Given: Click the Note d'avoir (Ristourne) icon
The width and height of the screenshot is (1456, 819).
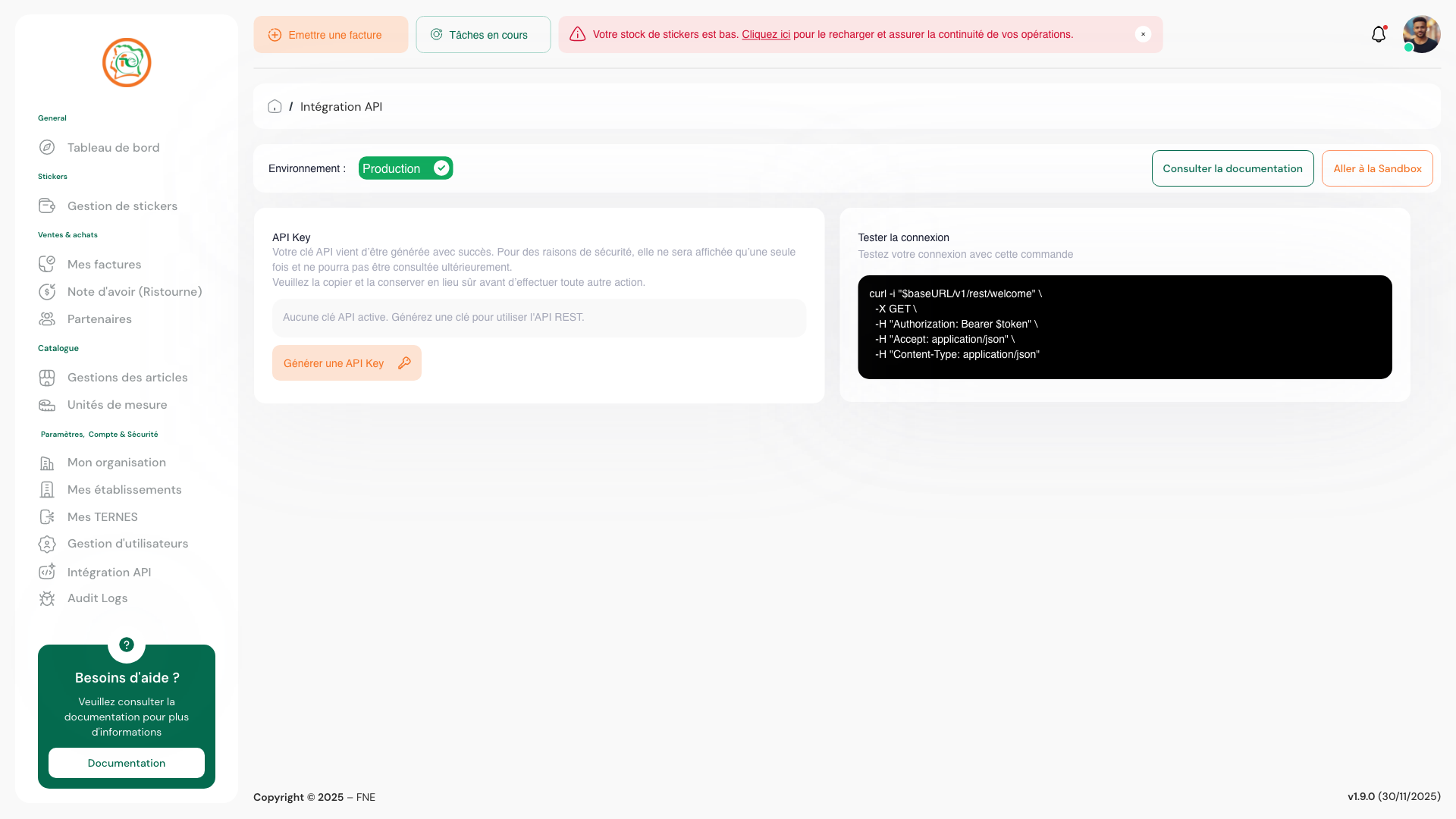Looking at the screenshot, I should [x=47, y=291].
